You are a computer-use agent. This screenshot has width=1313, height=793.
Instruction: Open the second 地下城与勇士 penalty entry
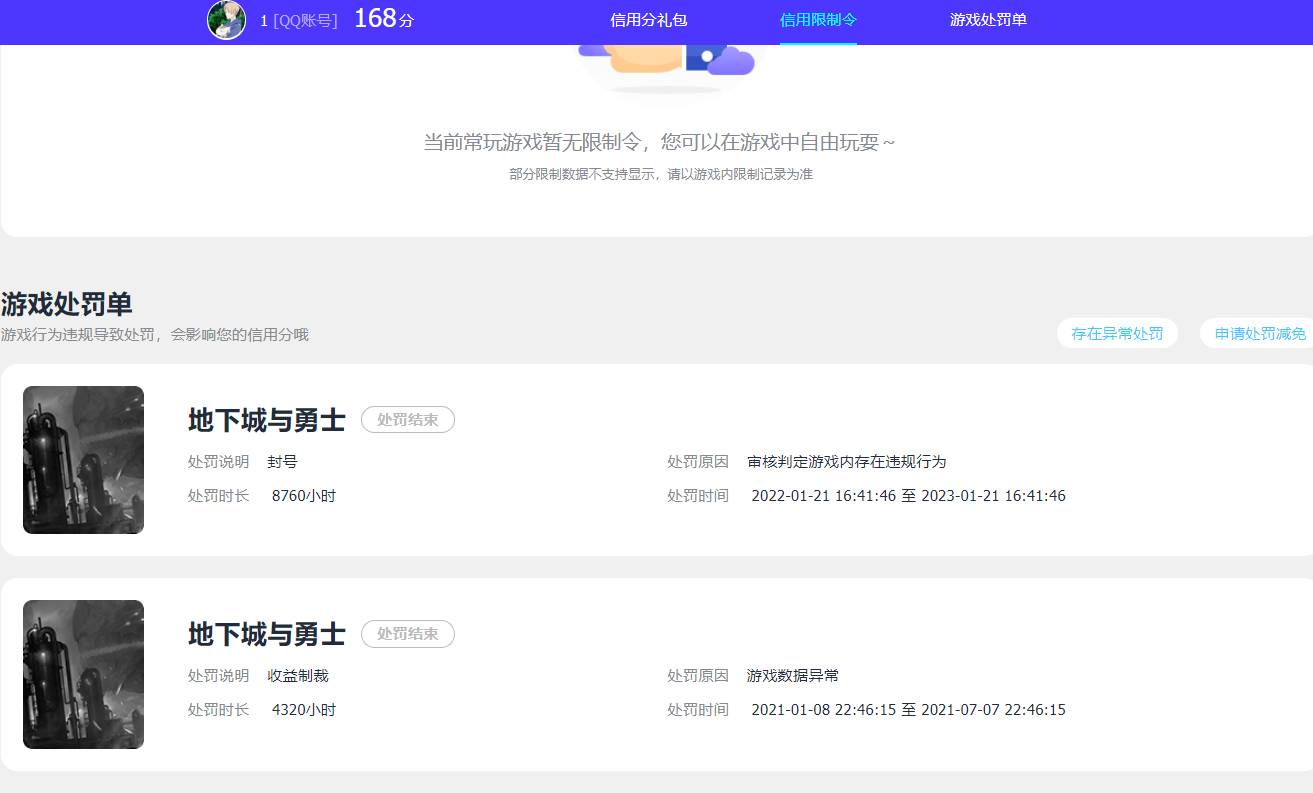coord(266,634)
